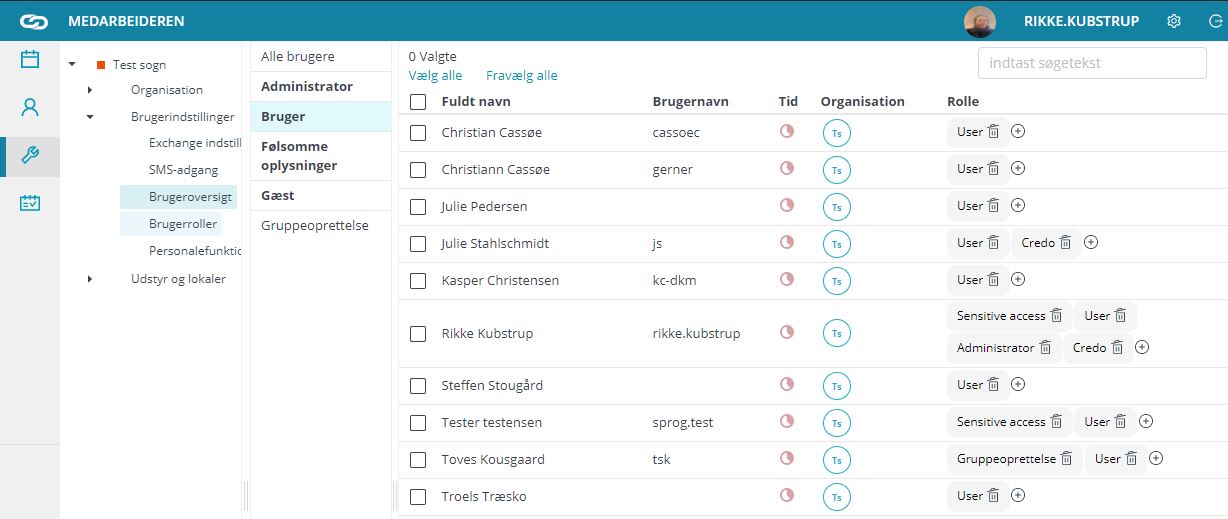Open the gear settings icon in header
Image resolution: width=1228 pixels, height=519 pixels.
1174,21
